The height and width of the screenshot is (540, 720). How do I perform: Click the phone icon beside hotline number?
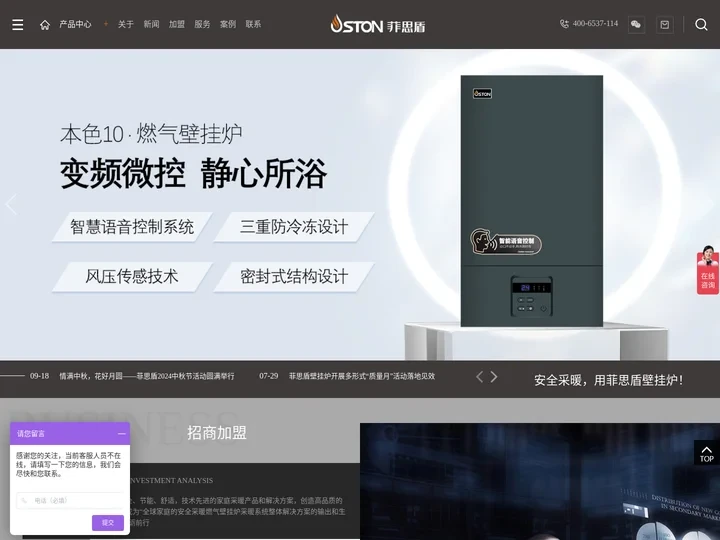564,24
